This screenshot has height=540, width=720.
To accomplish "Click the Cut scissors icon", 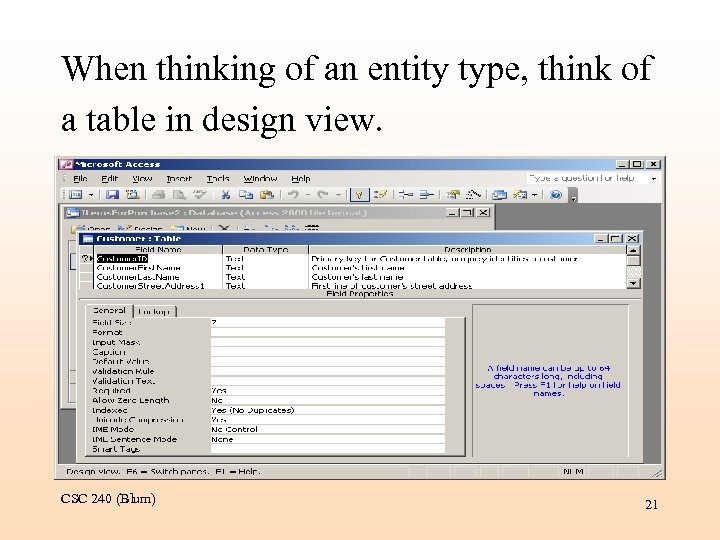I will [x=225, y=195].
